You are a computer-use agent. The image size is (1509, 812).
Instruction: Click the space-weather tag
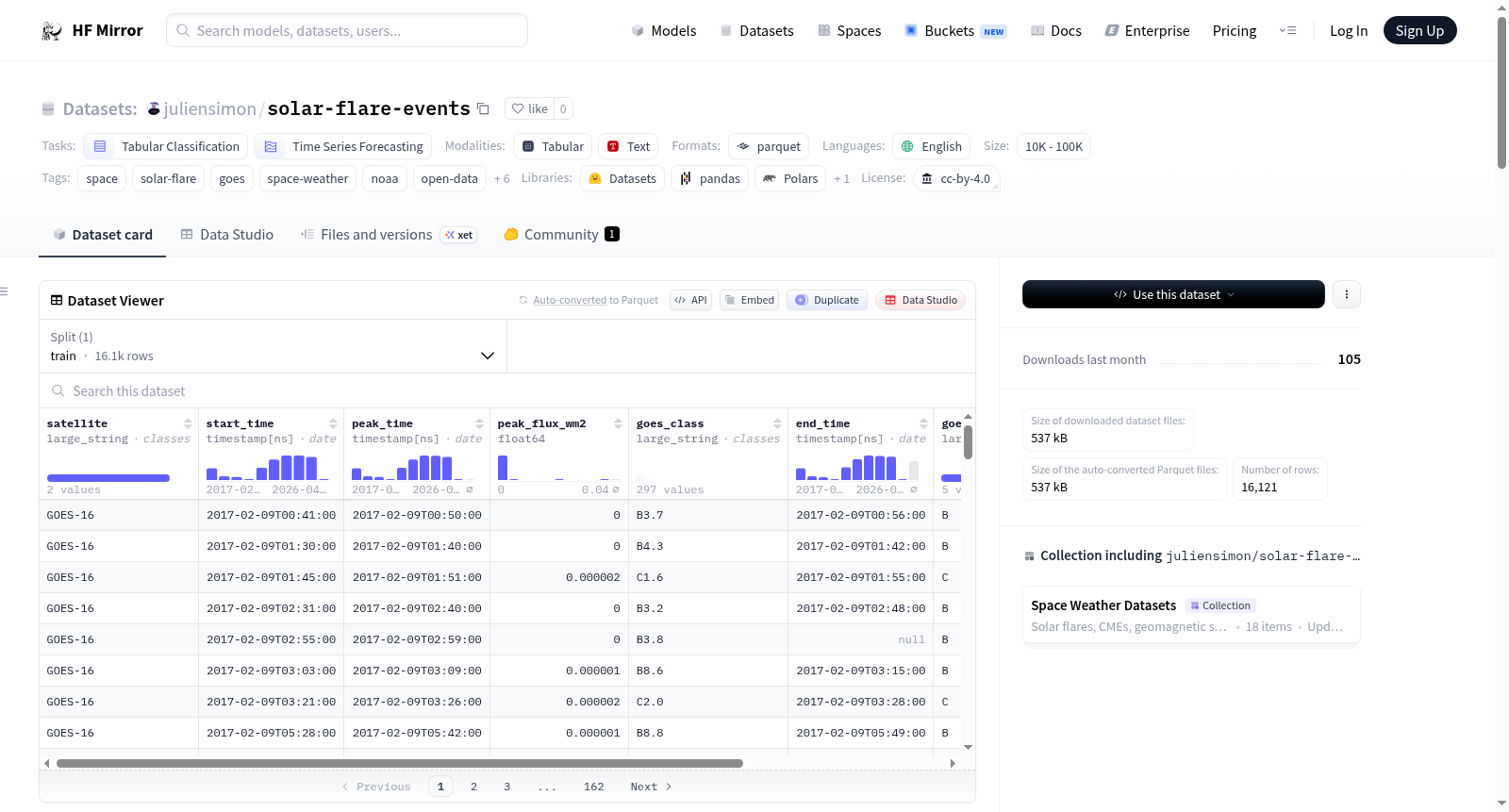click(x=307, y=178)
